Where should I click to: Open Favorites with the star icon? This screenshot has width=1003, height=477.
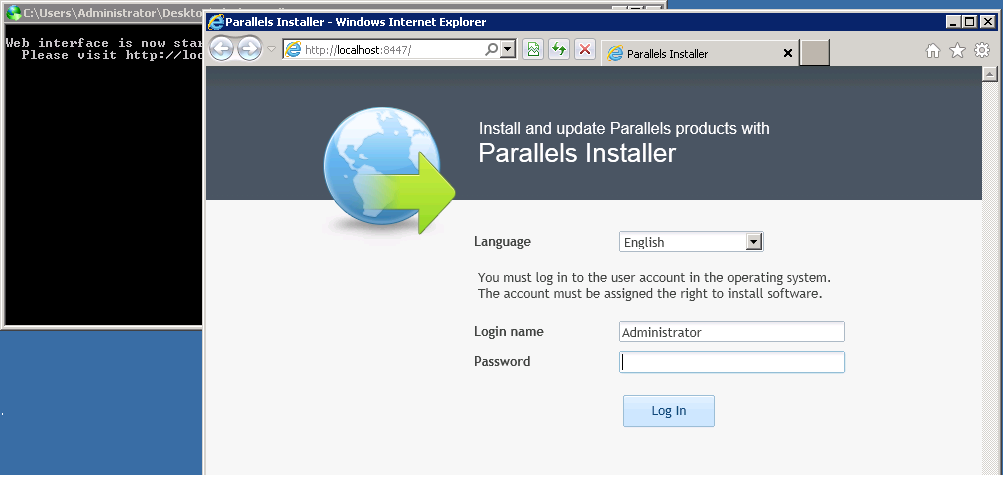point(957,51)
